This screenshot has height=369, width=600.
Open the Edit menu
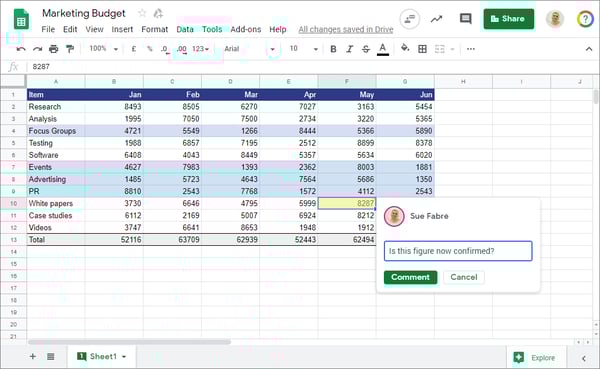(x=70, y=29)
